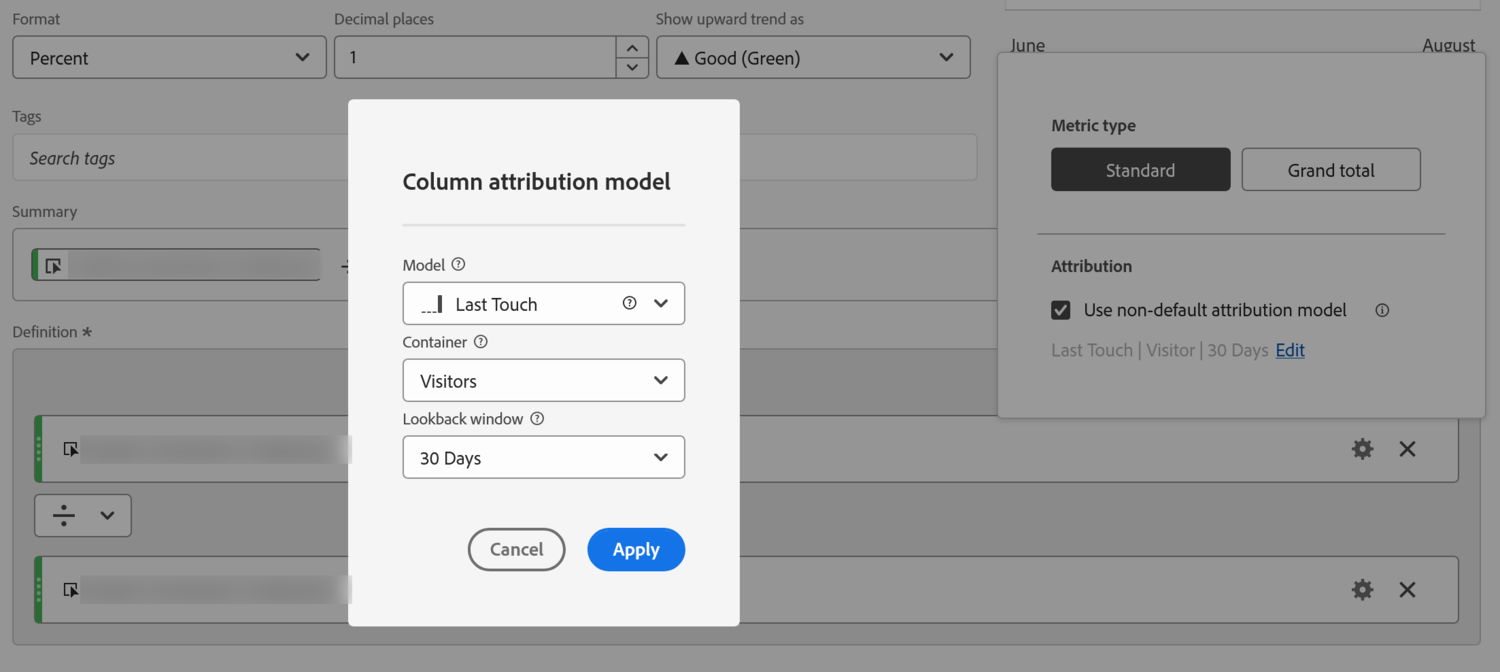Image resolution: width=1500 pixels, height=672 pixels.
Task: Open the Format dropdown showing Percent
Action: click(169, 57)
